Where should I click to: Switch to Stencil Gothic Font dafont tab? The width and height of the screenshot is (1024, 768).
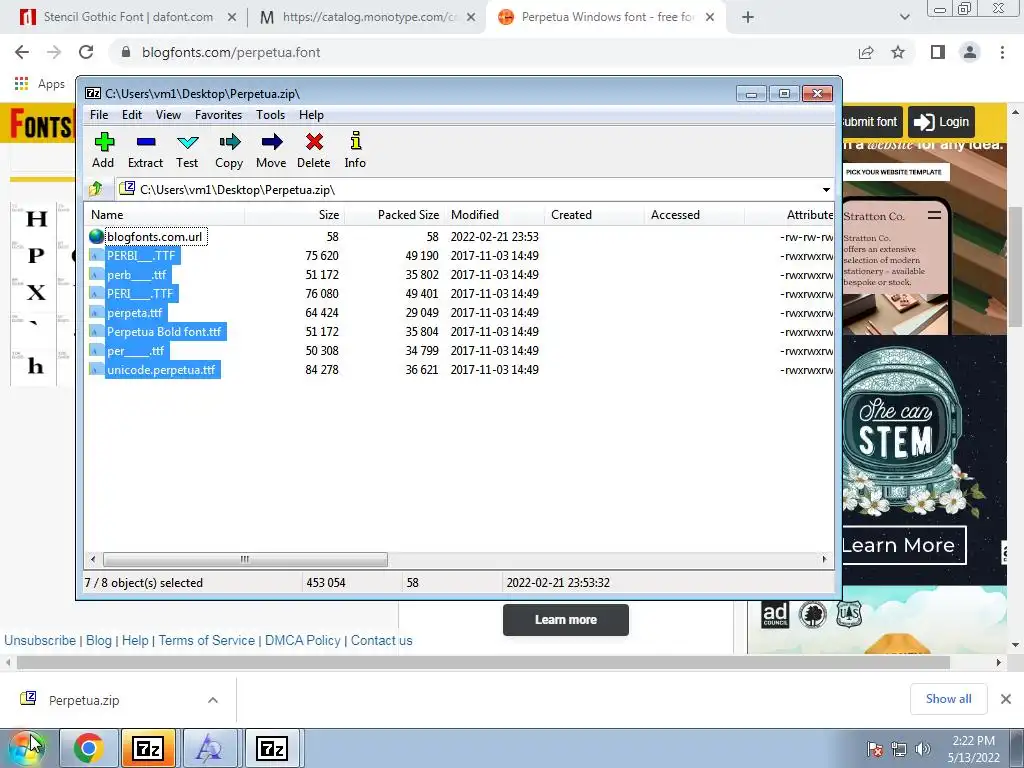click(128, 17)
